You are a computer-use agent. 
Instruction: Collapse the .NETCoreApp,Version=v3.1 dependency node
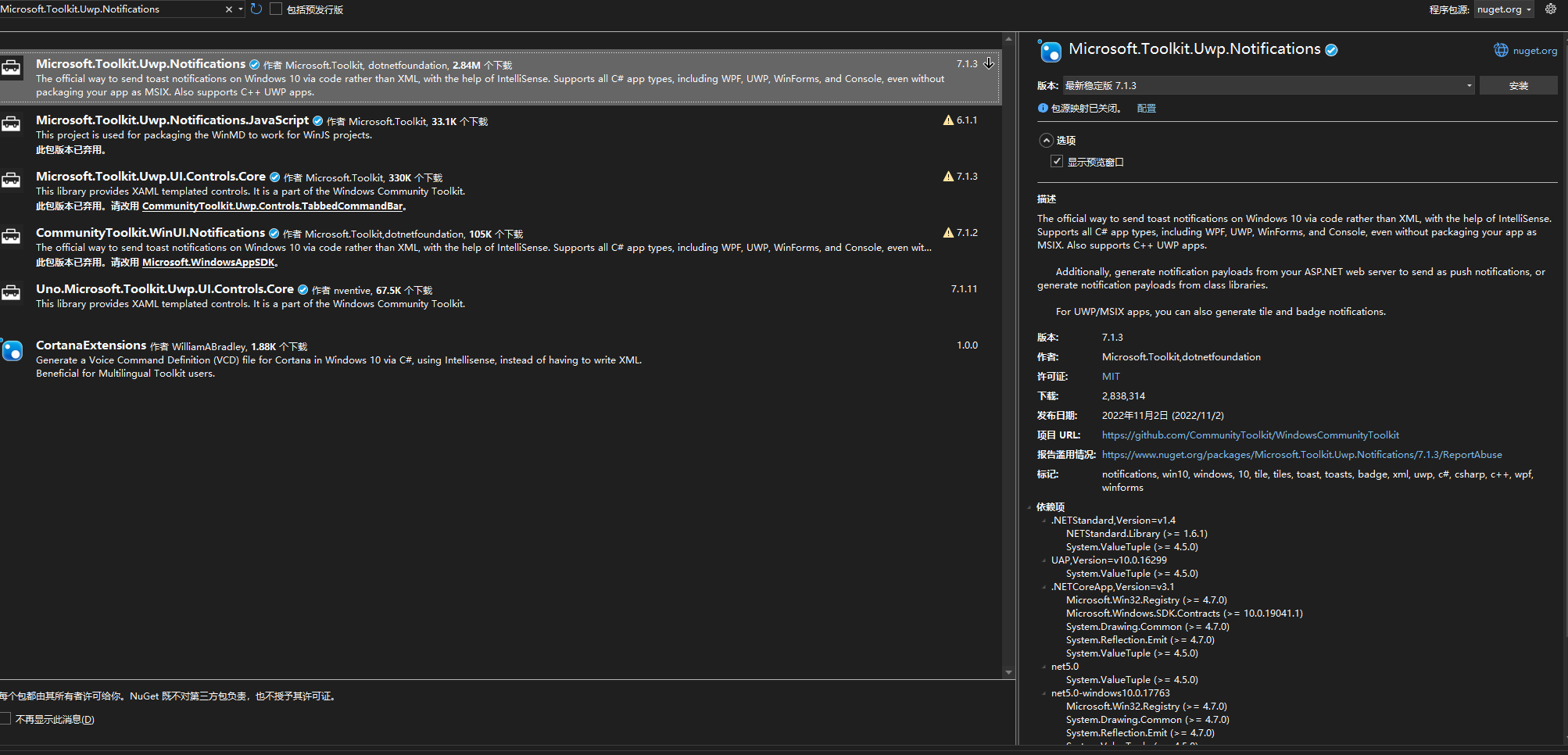pyautogui.click(x=1044, y=587)
